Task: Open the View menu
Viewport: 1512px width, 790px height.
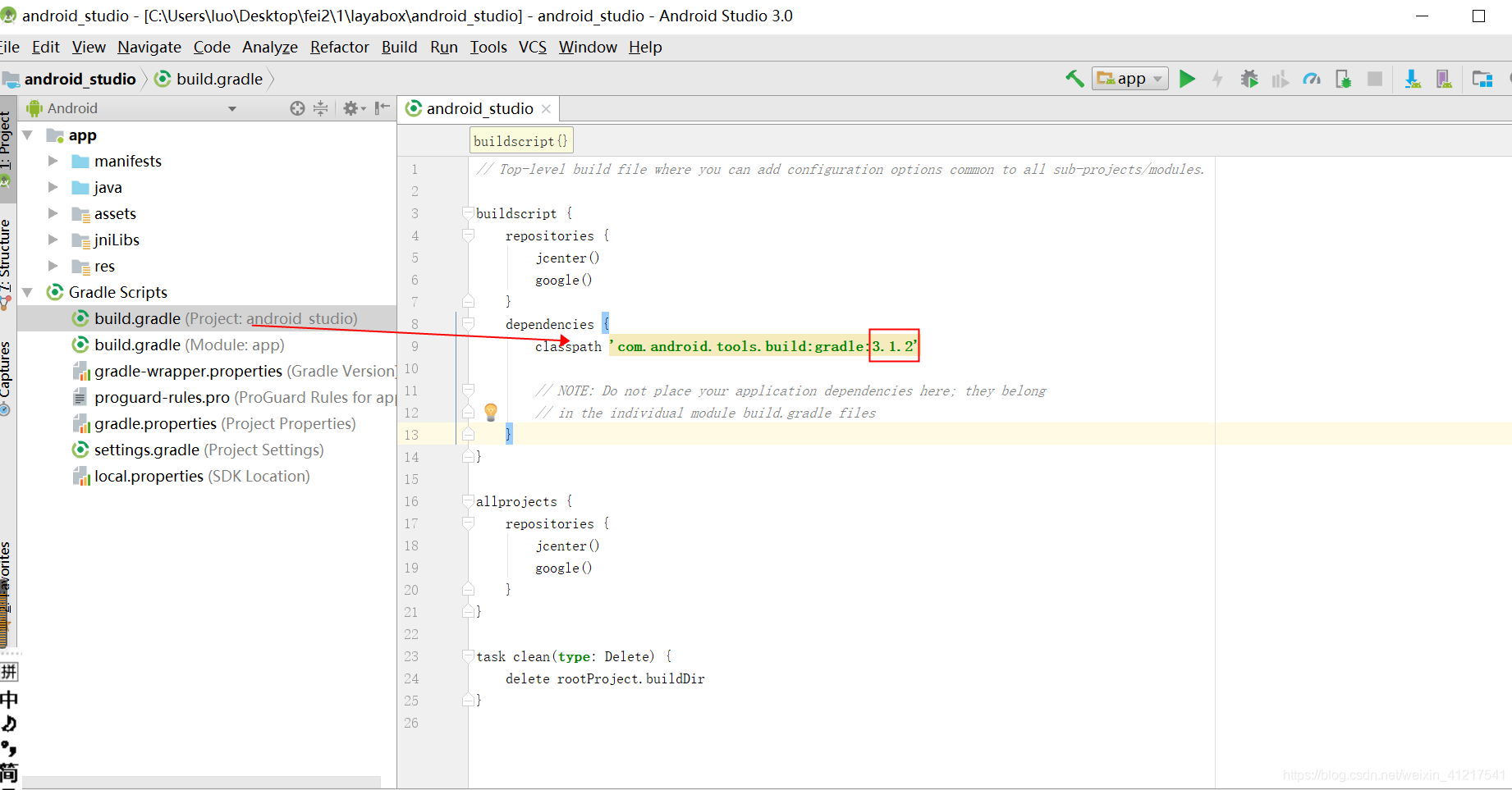Action: click(89, 47)
